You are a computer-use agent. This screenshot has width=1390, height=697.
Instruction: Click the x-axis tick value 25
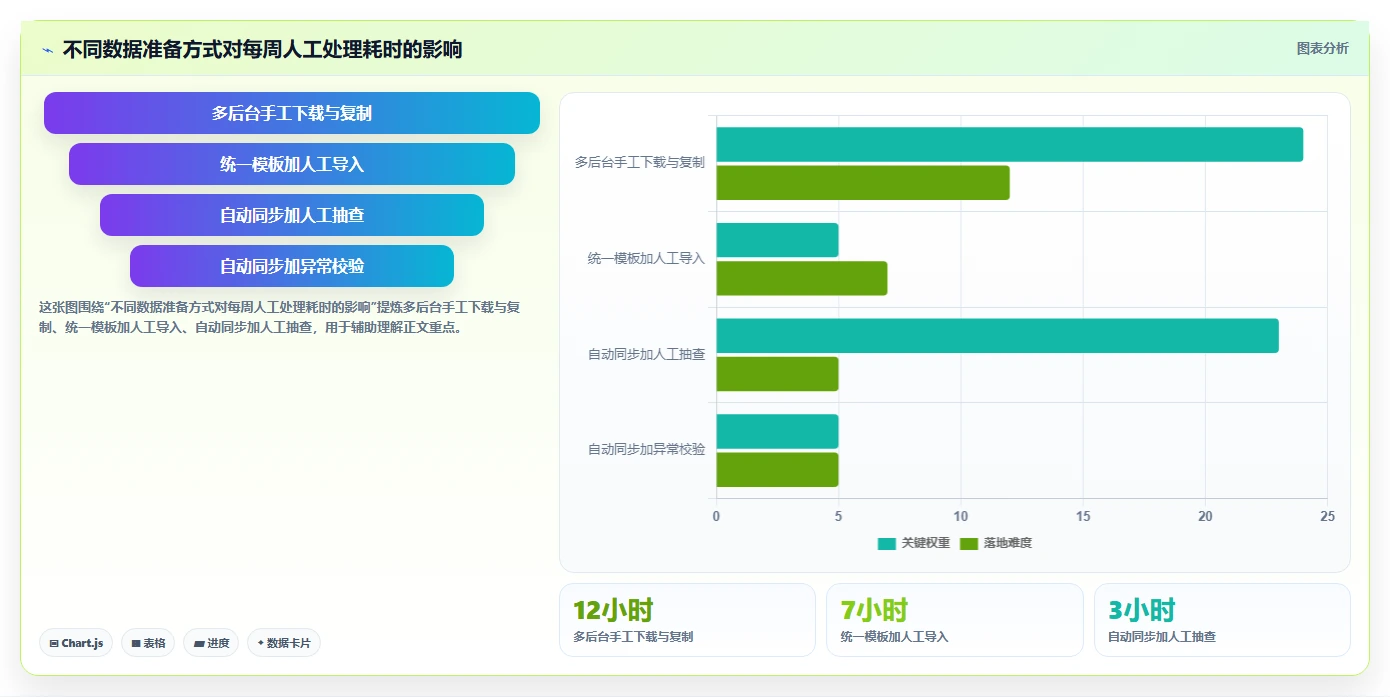coord(1327,517)
